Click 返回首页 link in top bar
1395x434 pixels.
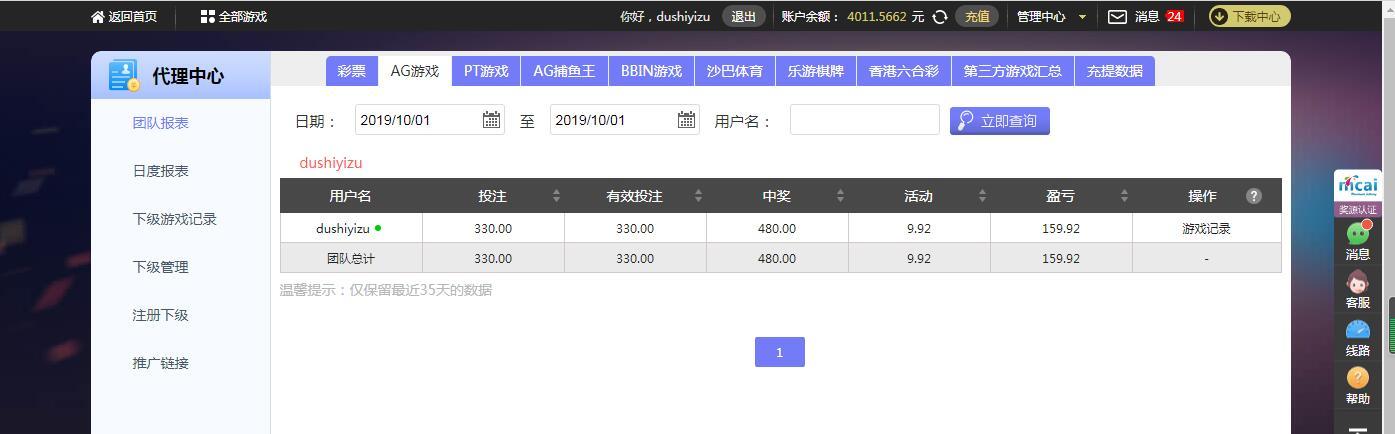point(133,17)
